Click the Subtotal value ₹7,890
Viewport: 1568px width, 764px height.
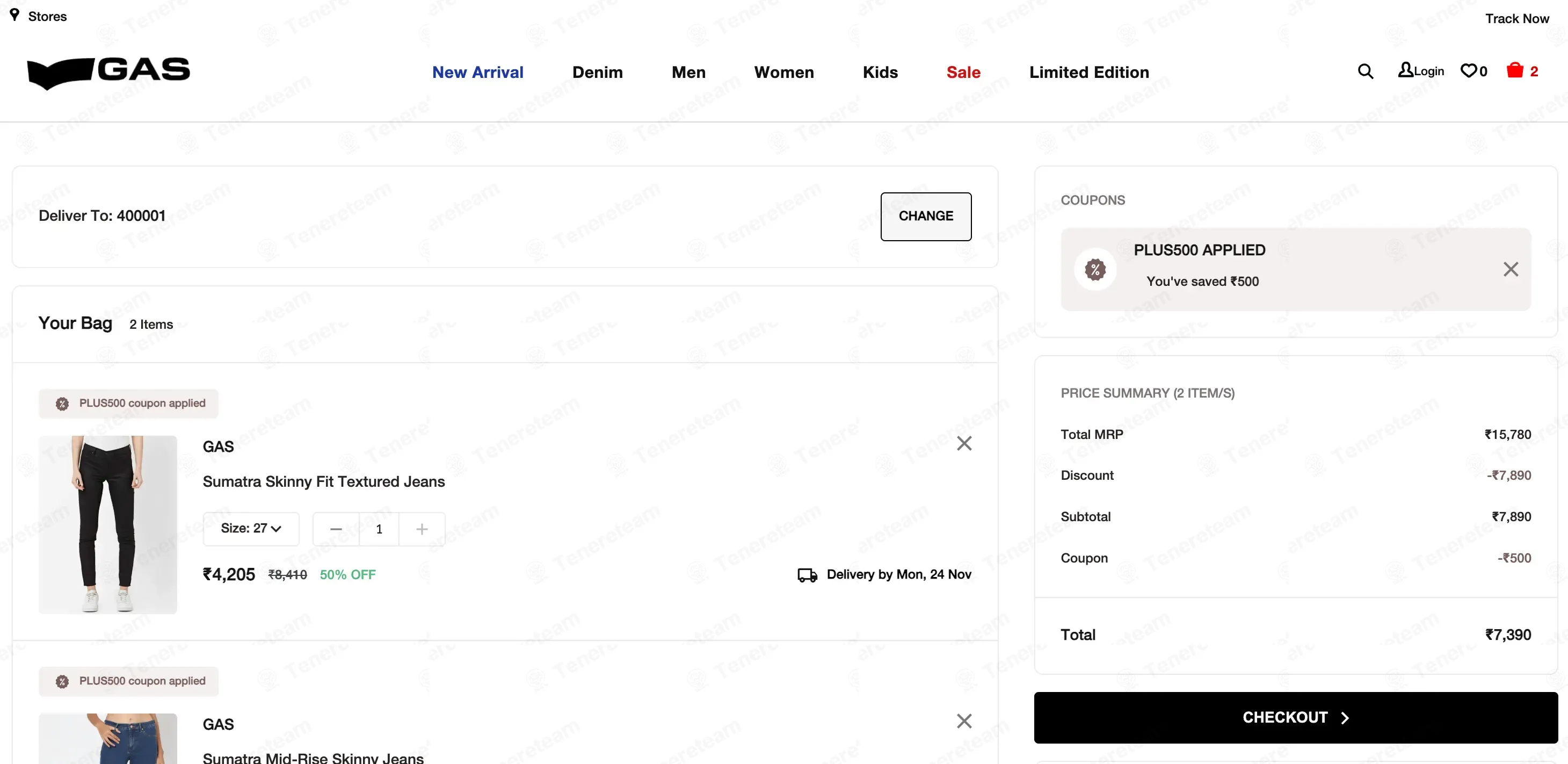click(1512, 517)
